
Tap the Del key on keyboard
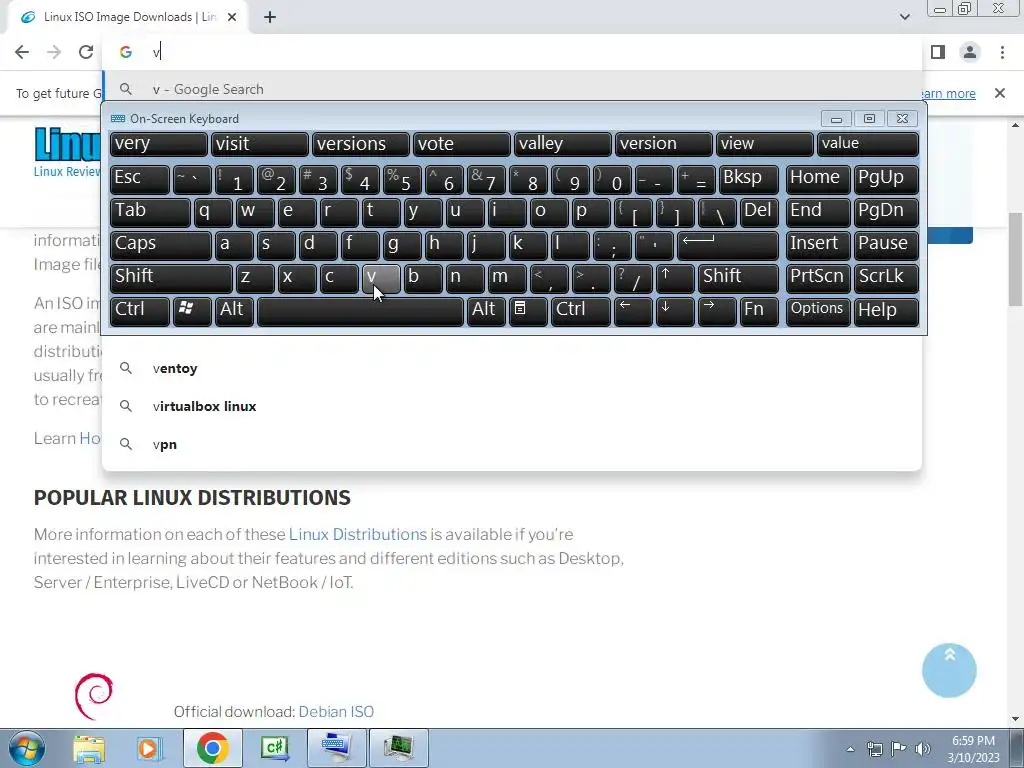759,212
